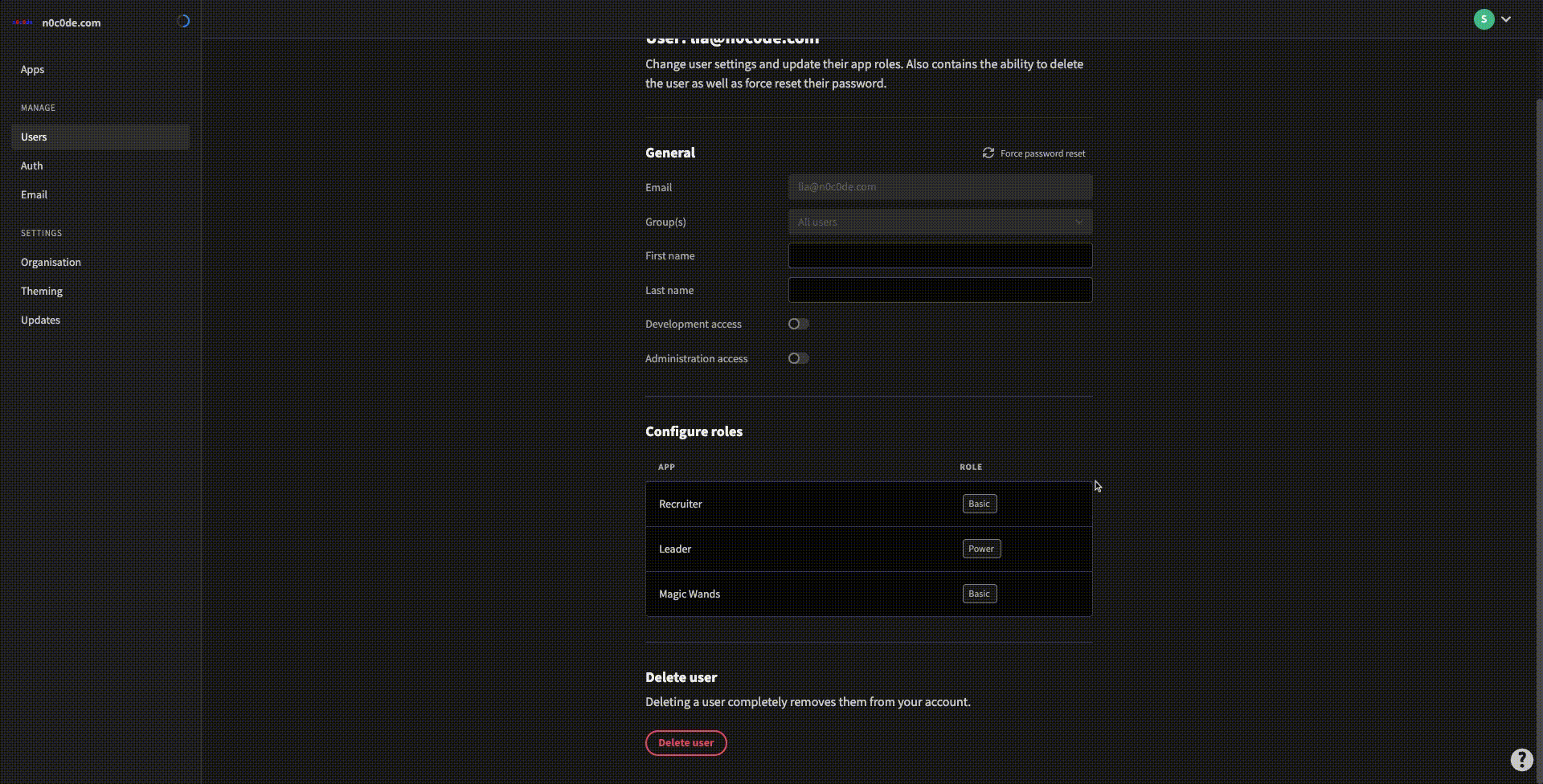Screen dimensions: 1543x784
Task: Click the General section heading
Action: 670,153
